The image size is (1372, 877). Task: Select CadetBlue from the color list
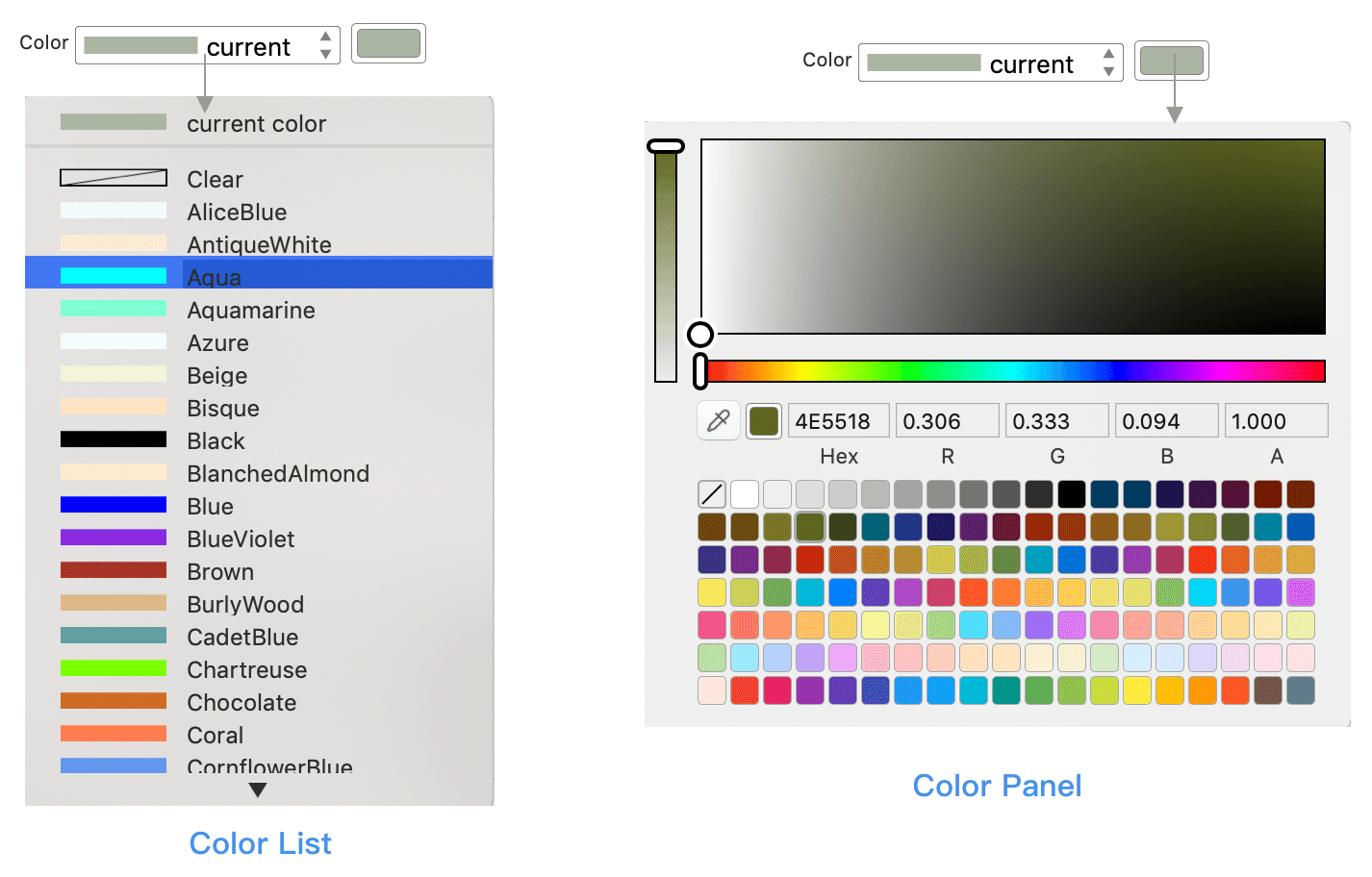click(x=259, y=637)
